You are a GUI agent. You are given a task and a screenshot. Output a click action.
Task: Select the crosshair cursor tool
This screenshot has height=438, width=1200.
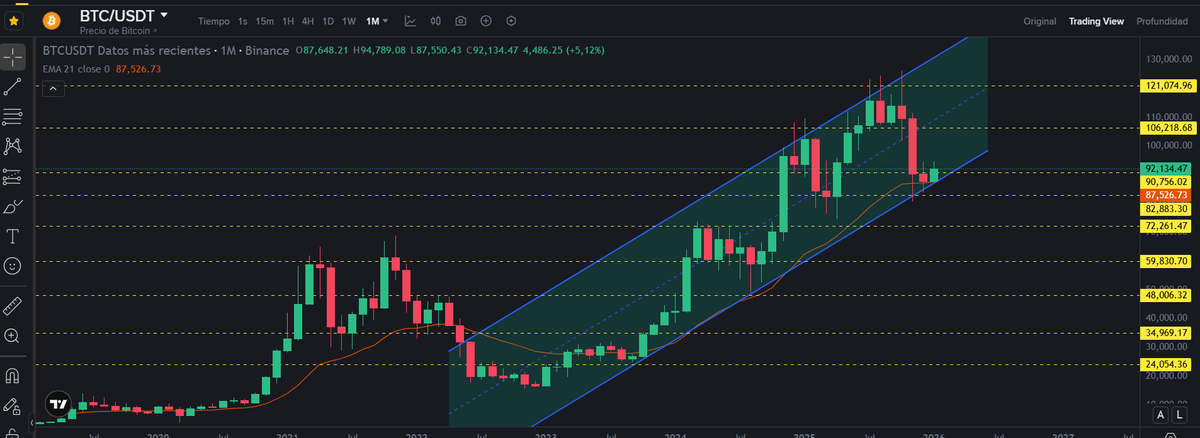(13, 56)
